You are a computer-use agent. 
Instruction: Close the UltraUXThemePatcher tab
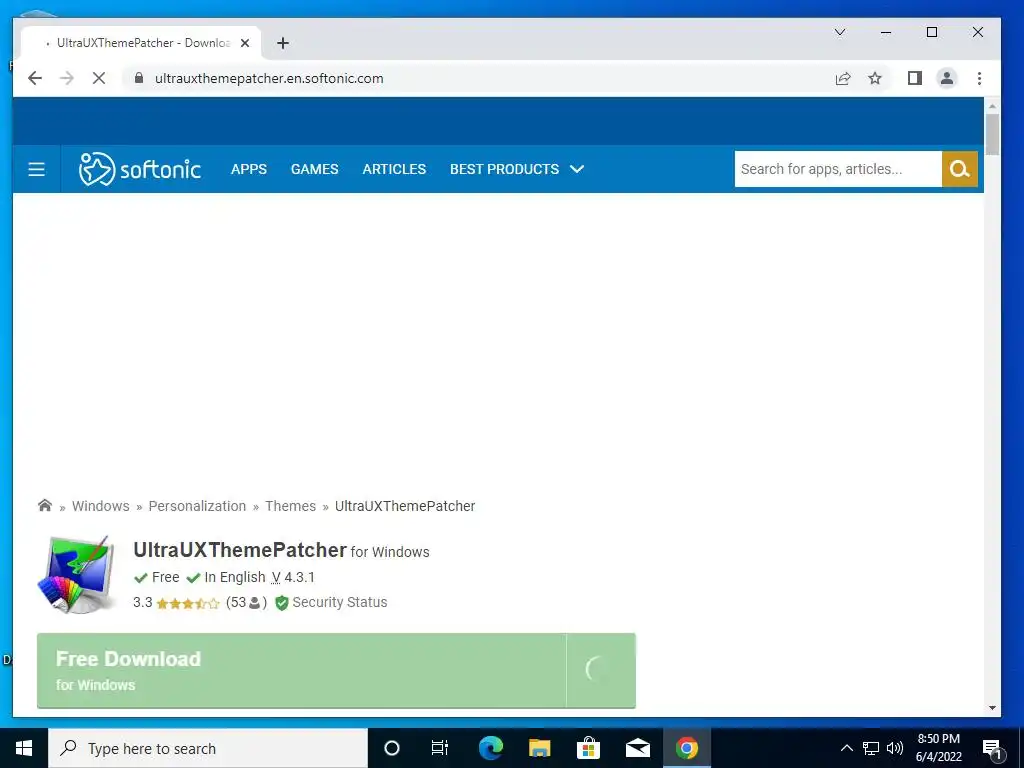pyautogui.click(x=245, y=43)
